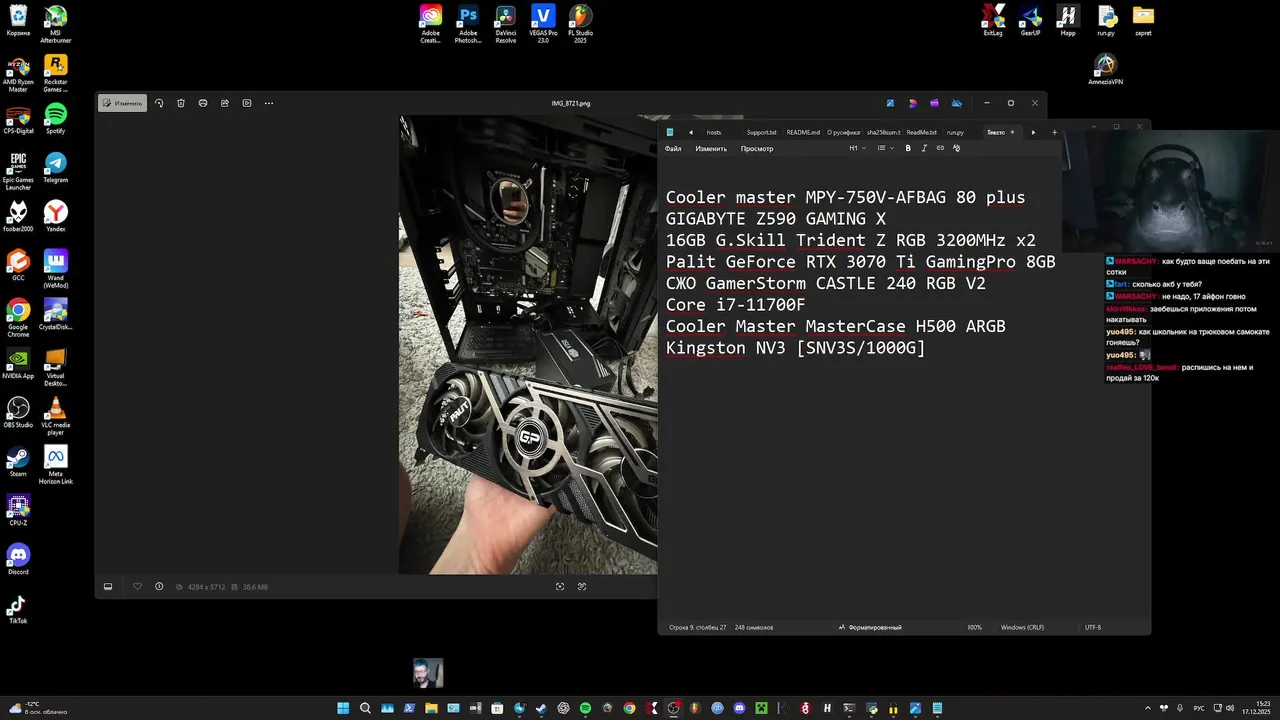The image size is (1280, 720).
Task: Switch to ReadMe.txt tab in Notepad
Action: 922,132
